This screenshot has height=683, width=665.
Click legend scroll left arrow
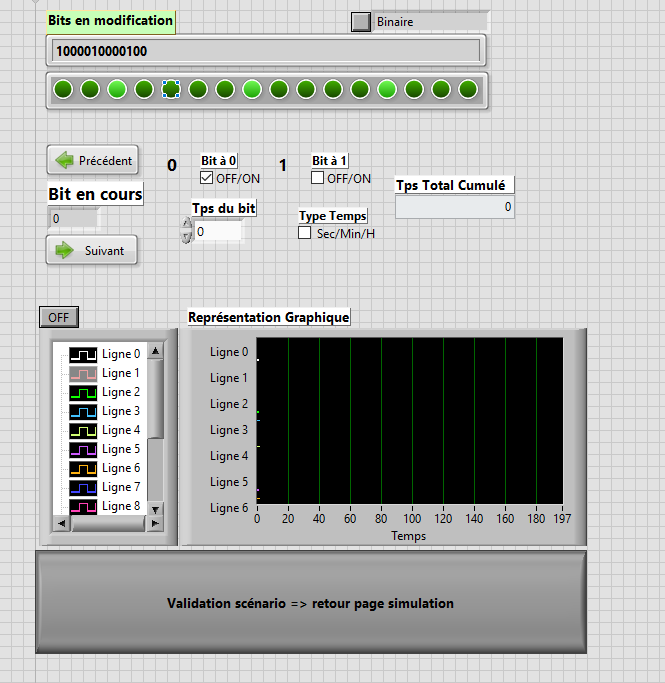coord(61,524)
